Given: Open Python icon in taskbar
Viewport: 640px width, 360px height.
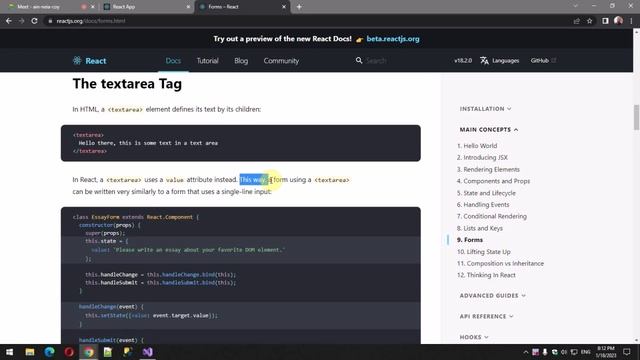Looking at the screenshot, I should (127, 352).
